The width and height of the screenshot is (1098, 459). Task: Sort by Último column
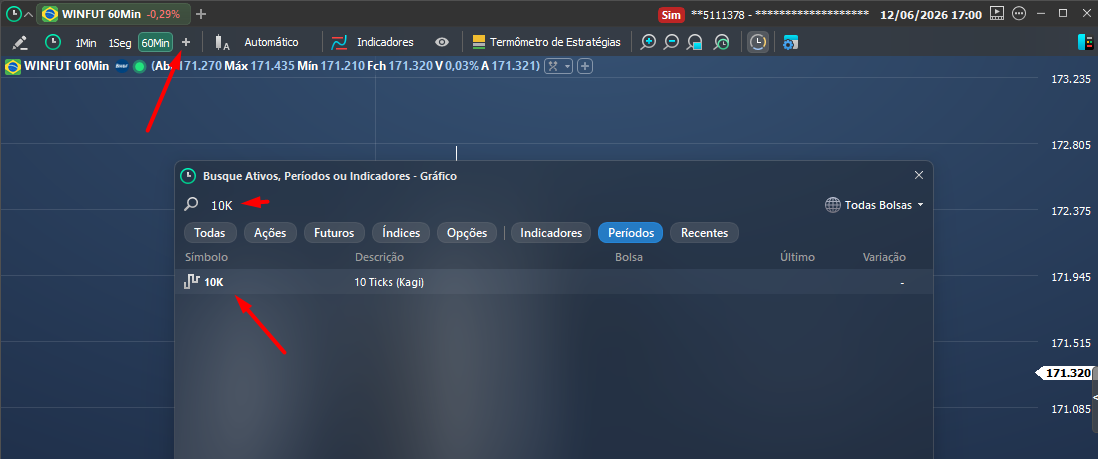pyautogui.click(x=798, y=257)
